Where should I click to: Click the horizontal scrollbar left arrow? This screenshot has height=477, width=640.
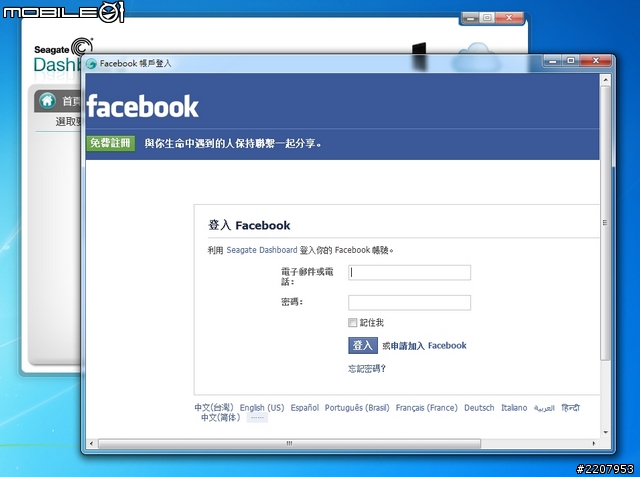coord(91,444)
